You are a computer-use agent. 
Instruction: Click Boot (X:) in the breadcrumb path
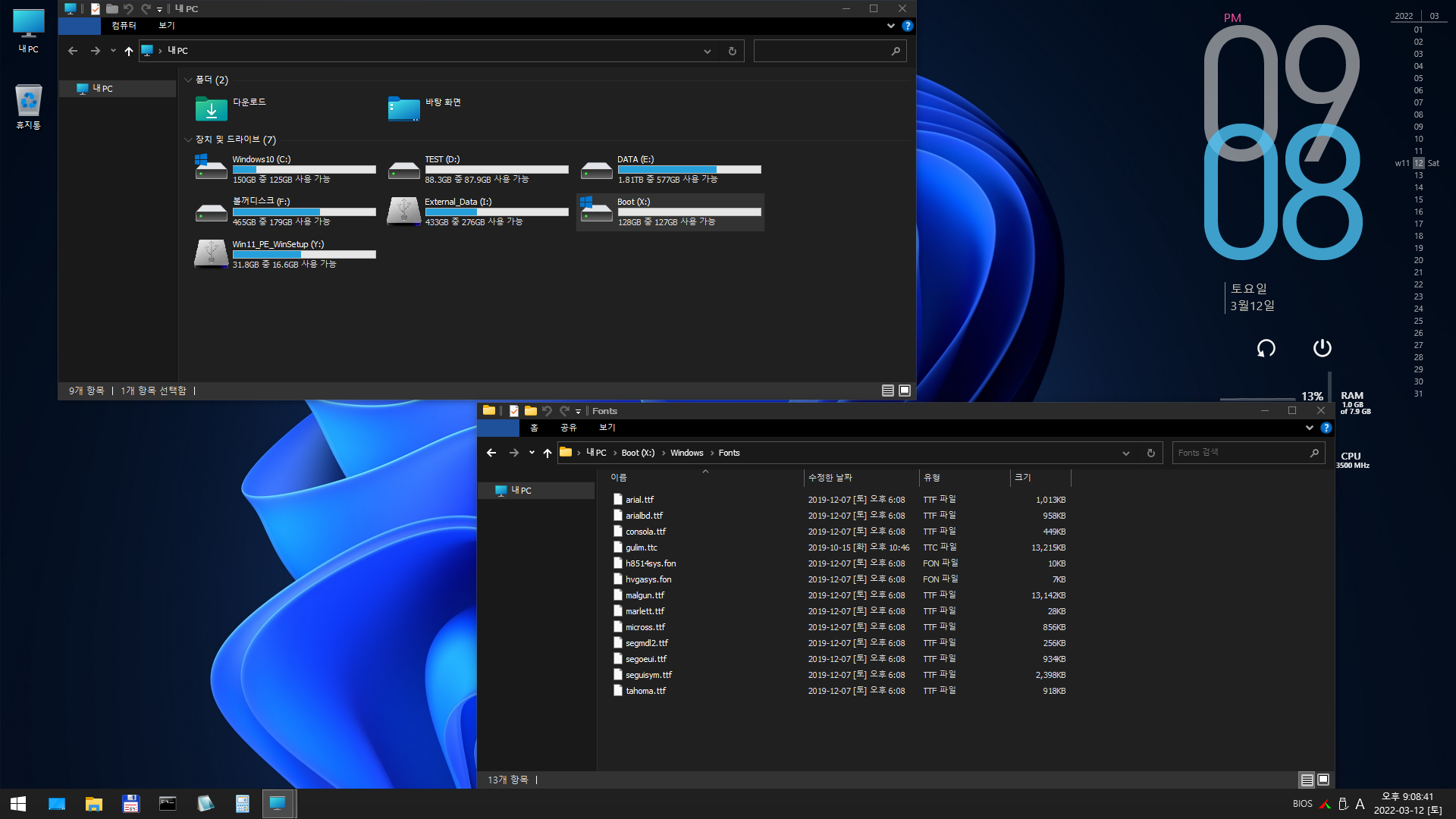pos(638,453)
